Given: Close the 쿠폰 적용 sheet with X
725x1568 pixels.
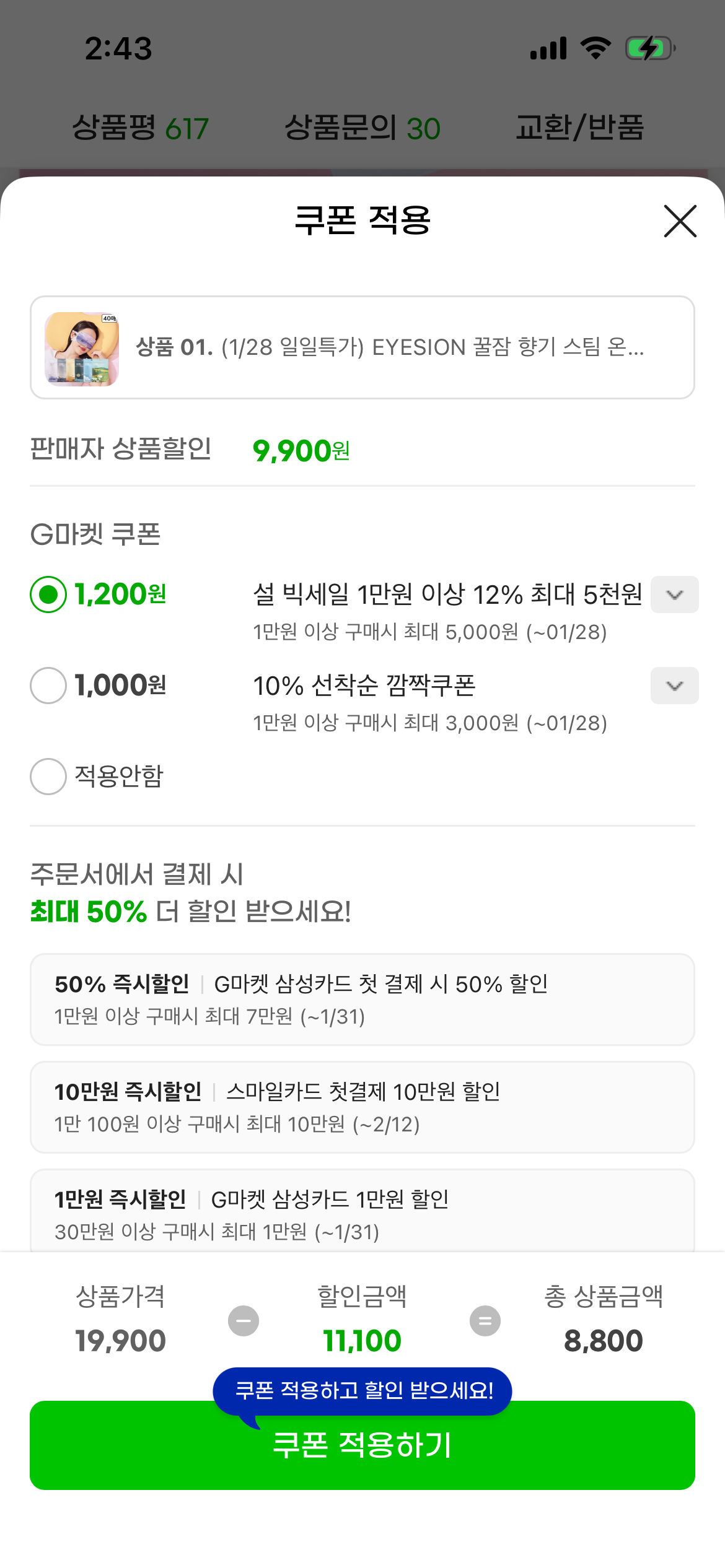Looking at the screenshot, I should [680, 221].
